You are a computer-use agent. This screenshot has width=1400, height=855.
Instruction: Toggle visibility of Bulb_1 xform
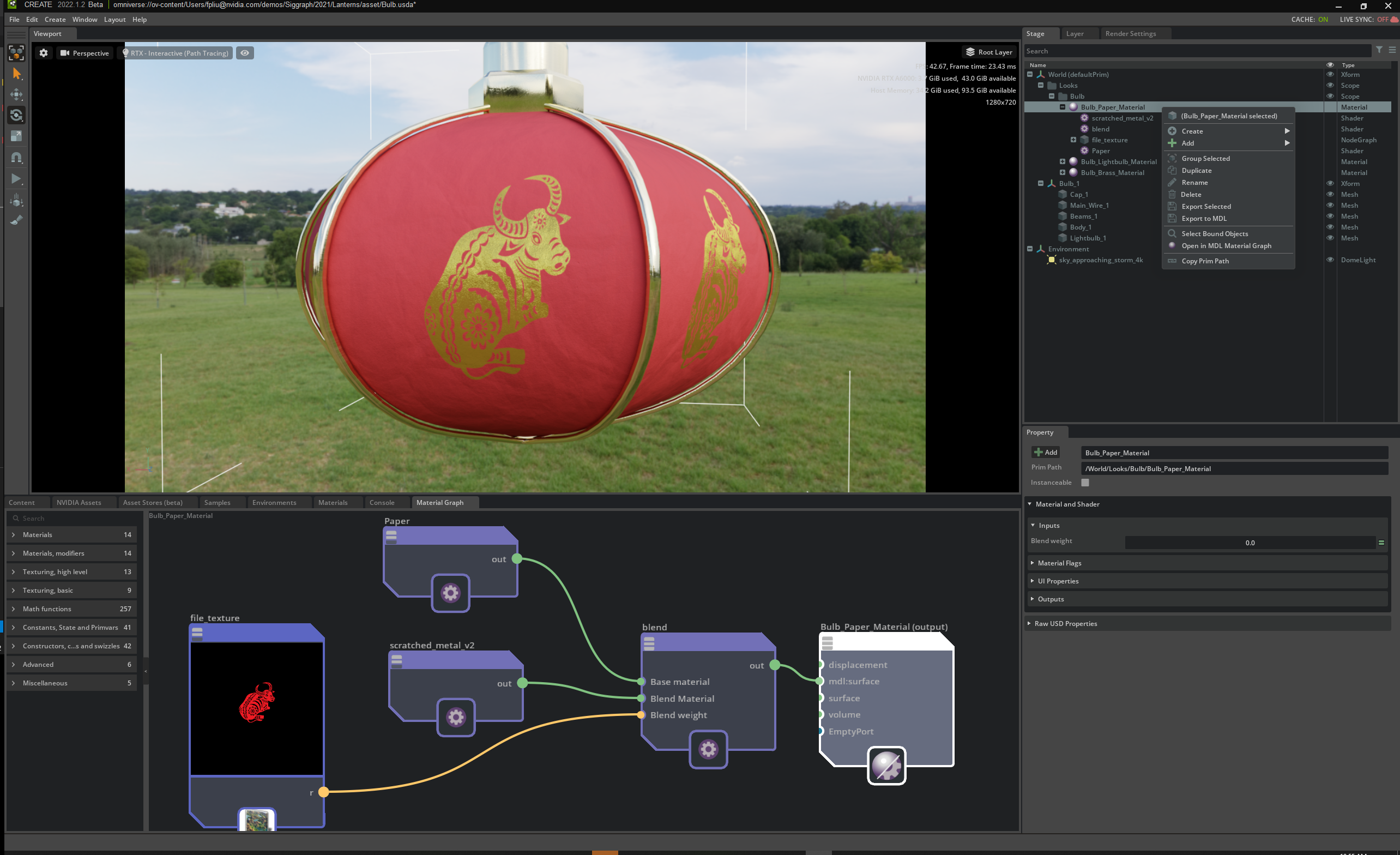click(x=1330, y=184)
